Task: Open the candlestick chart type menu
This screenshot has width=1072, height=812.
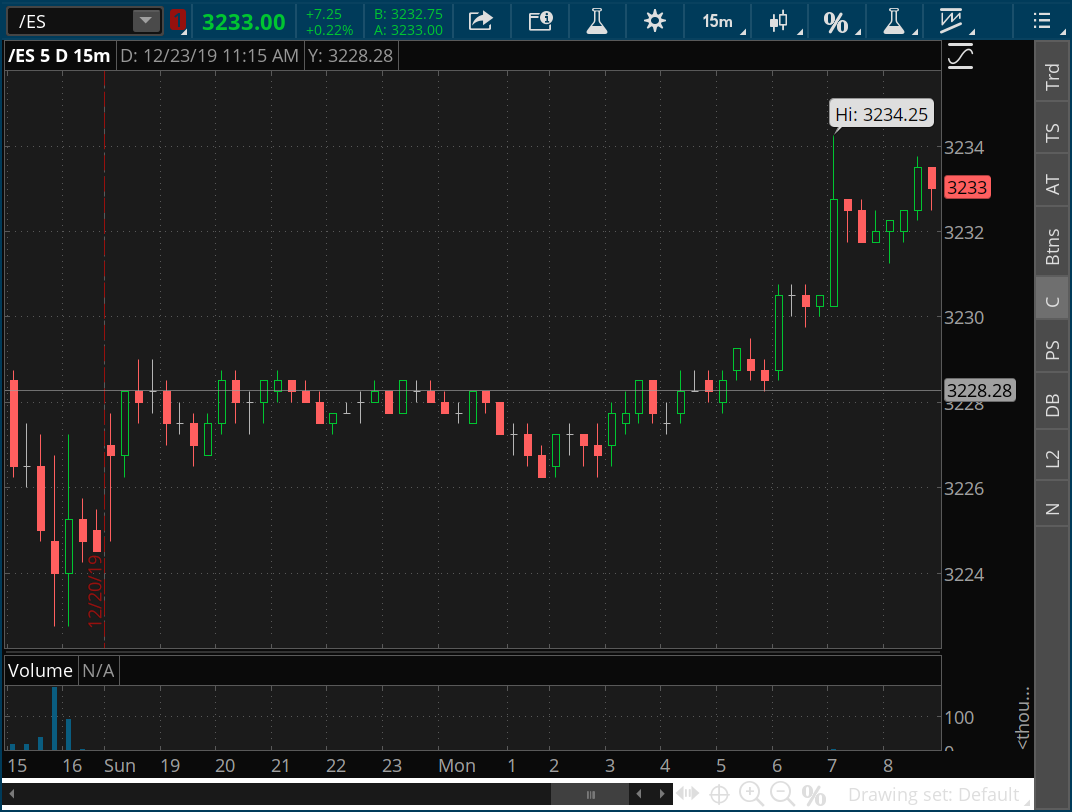Action: pyautogui.click(x=781, y=21)
